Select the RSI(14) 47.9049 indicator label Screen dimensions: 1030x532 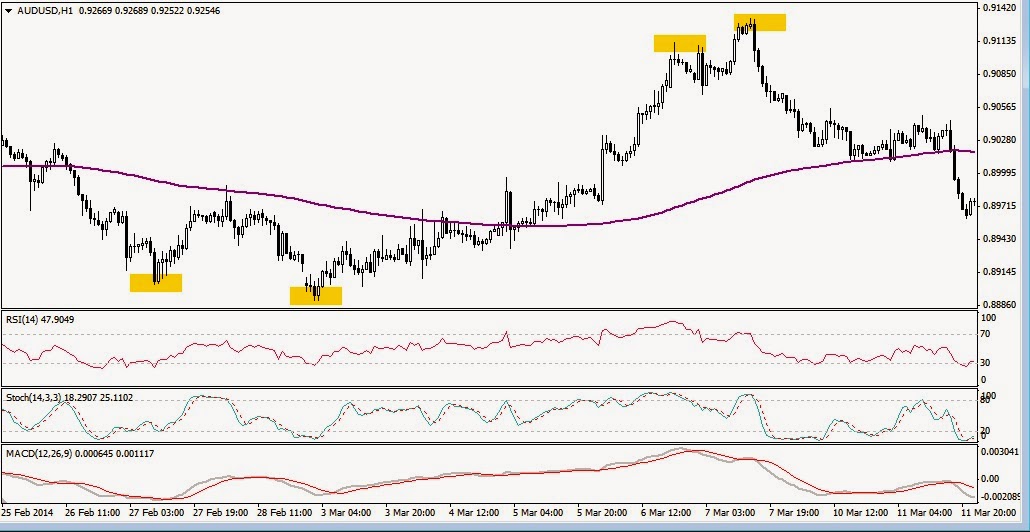[40, 320]
